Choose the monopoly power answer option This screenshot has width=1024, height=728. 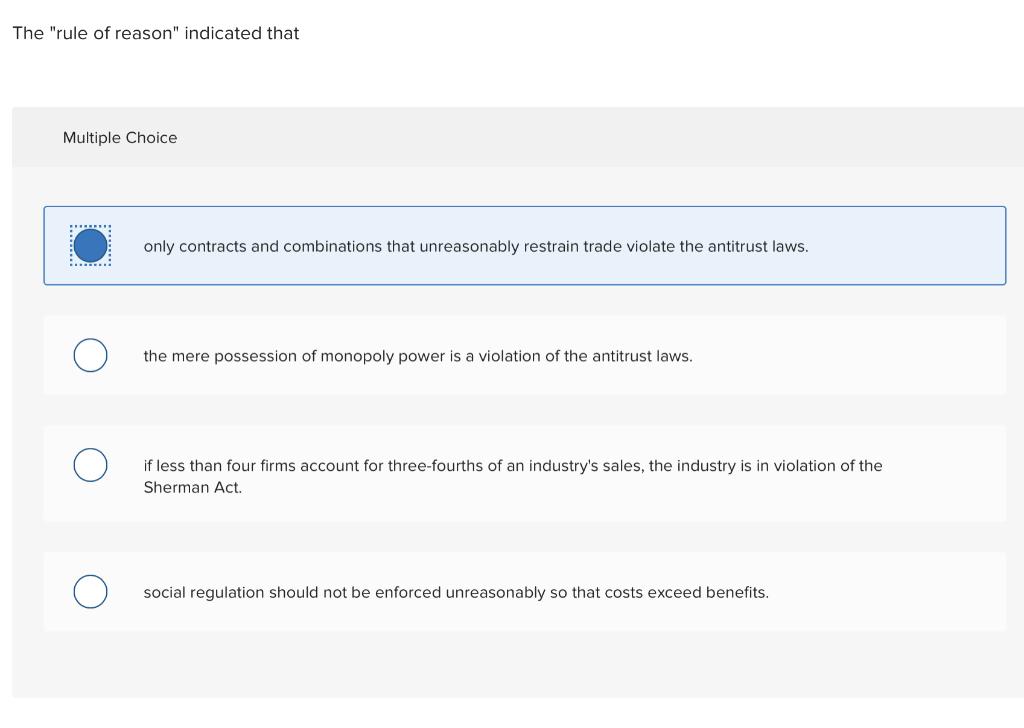90,354
